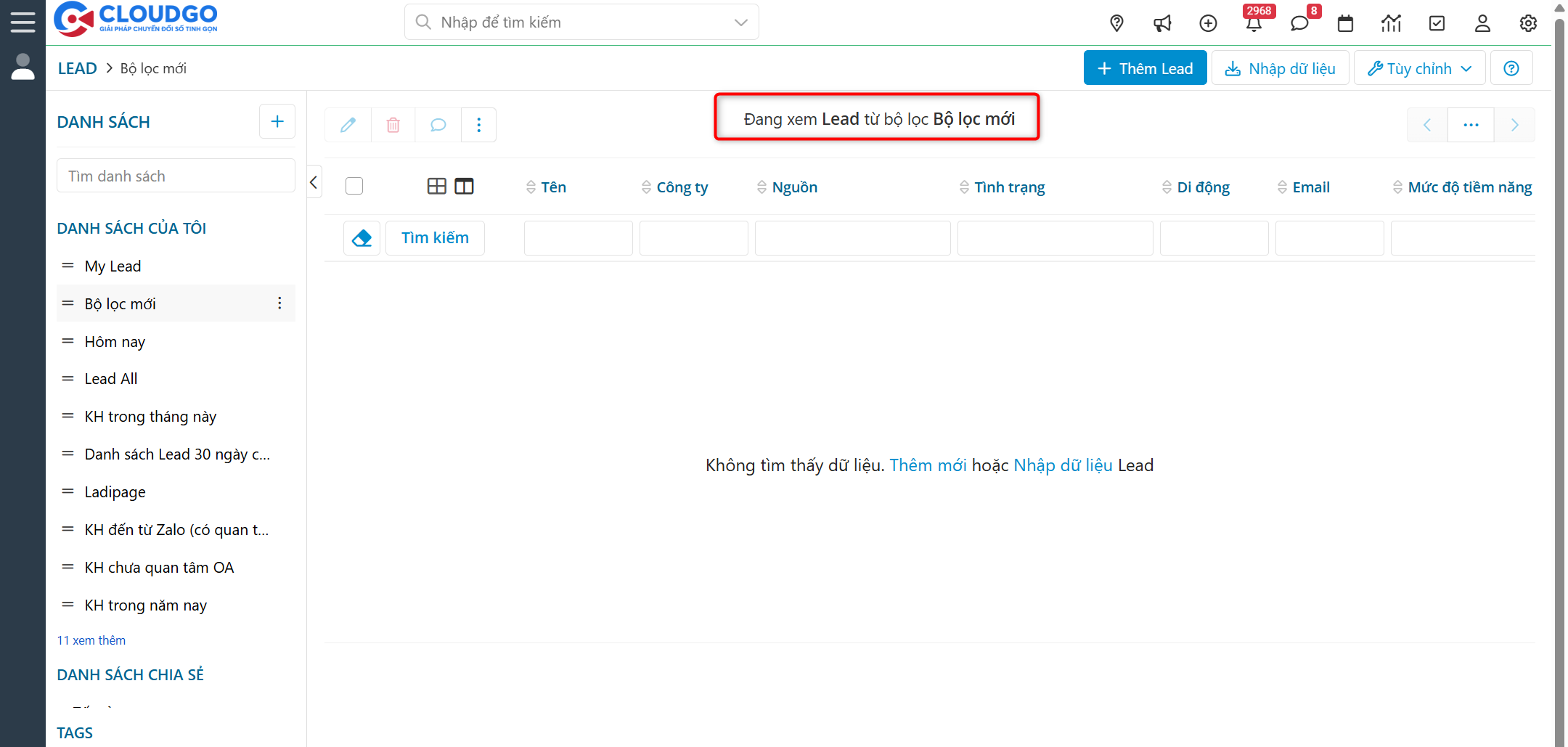Click the Thêm Lead button
Screen dimensions: 1568x747
pos(1145,68)
